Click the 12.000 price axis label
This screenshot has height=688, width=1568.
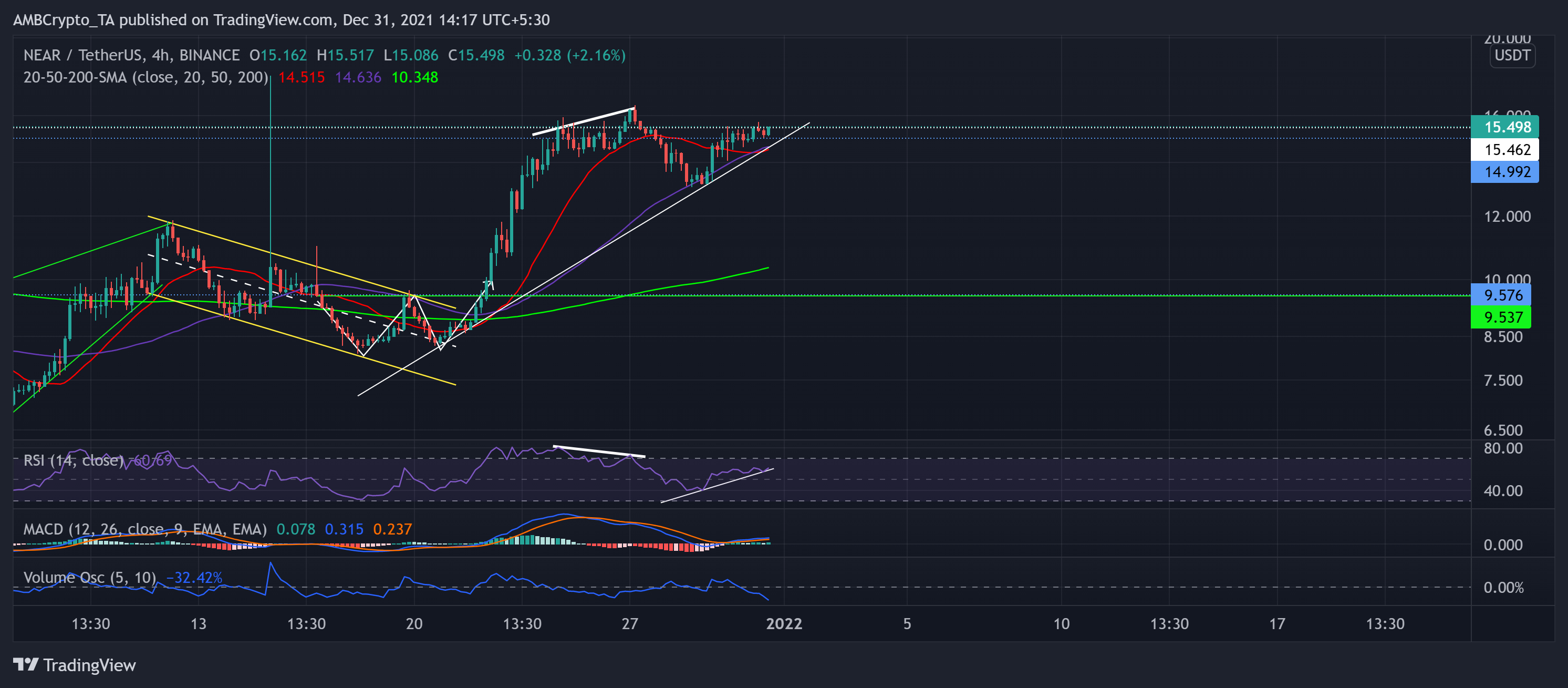point(1507,217)
